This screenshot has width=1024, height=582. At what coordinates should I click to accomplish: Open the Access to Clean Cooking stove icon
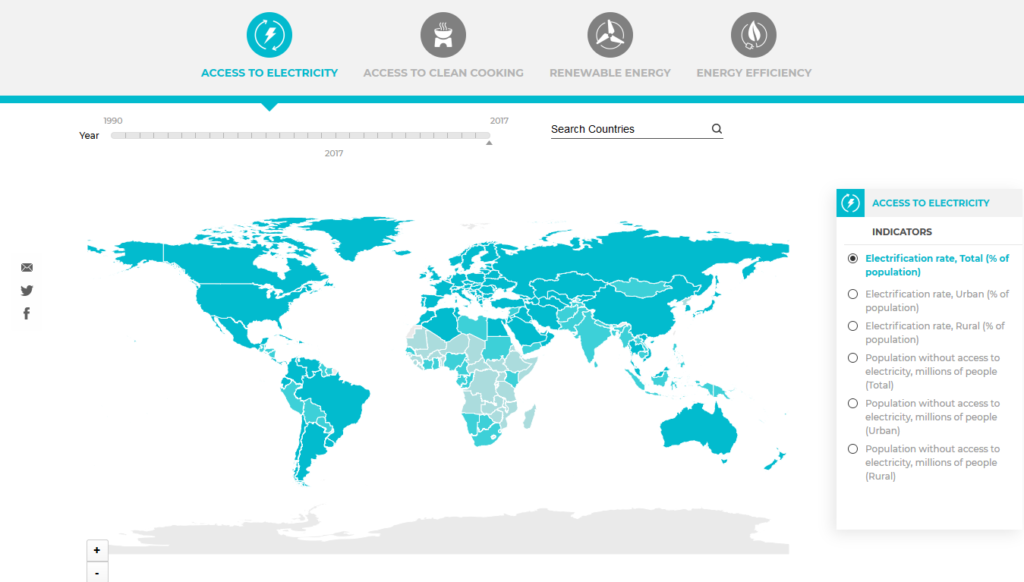pyautogui.click(x=443, y=35)
